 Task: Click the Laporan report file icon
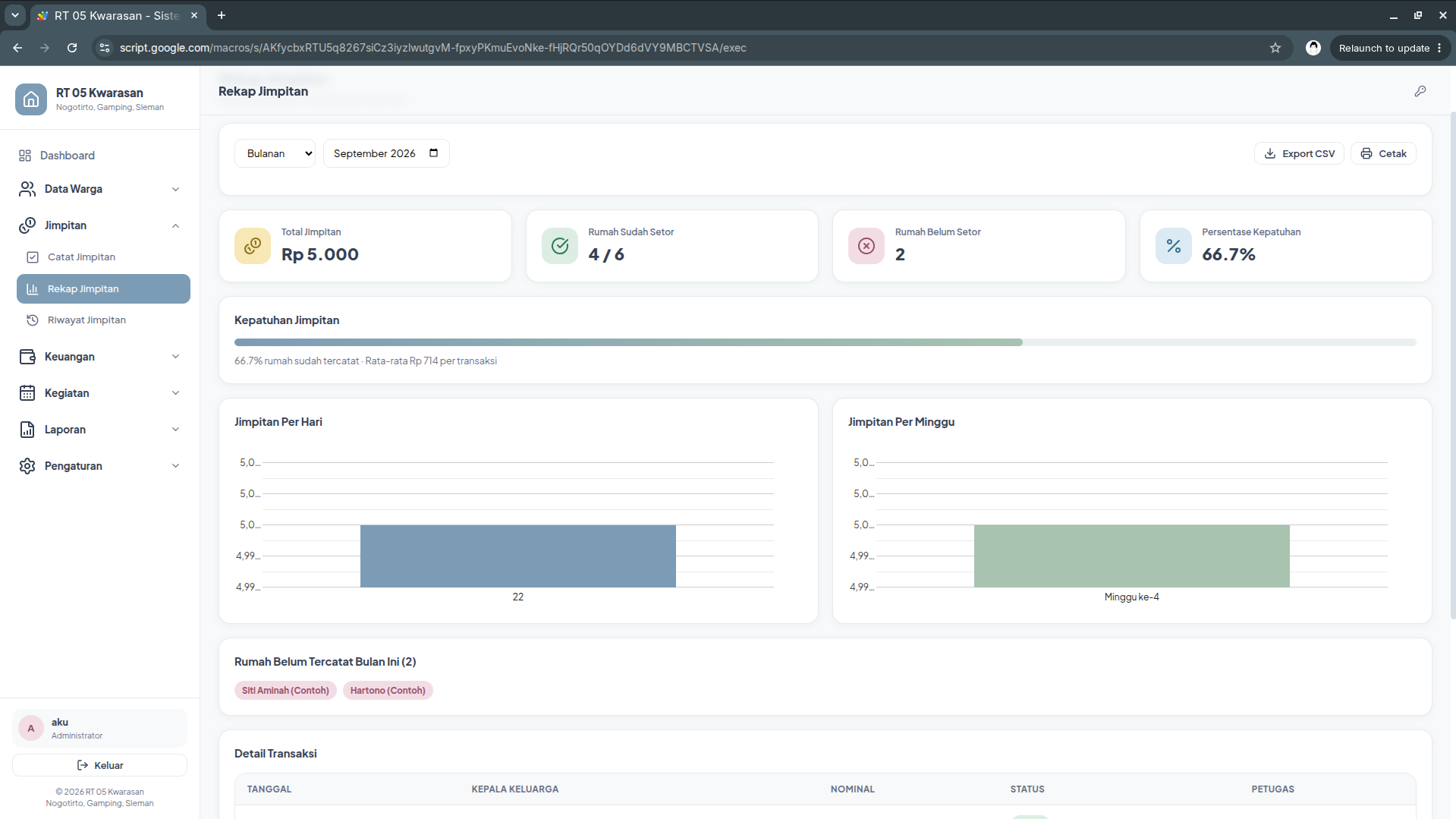27,430
